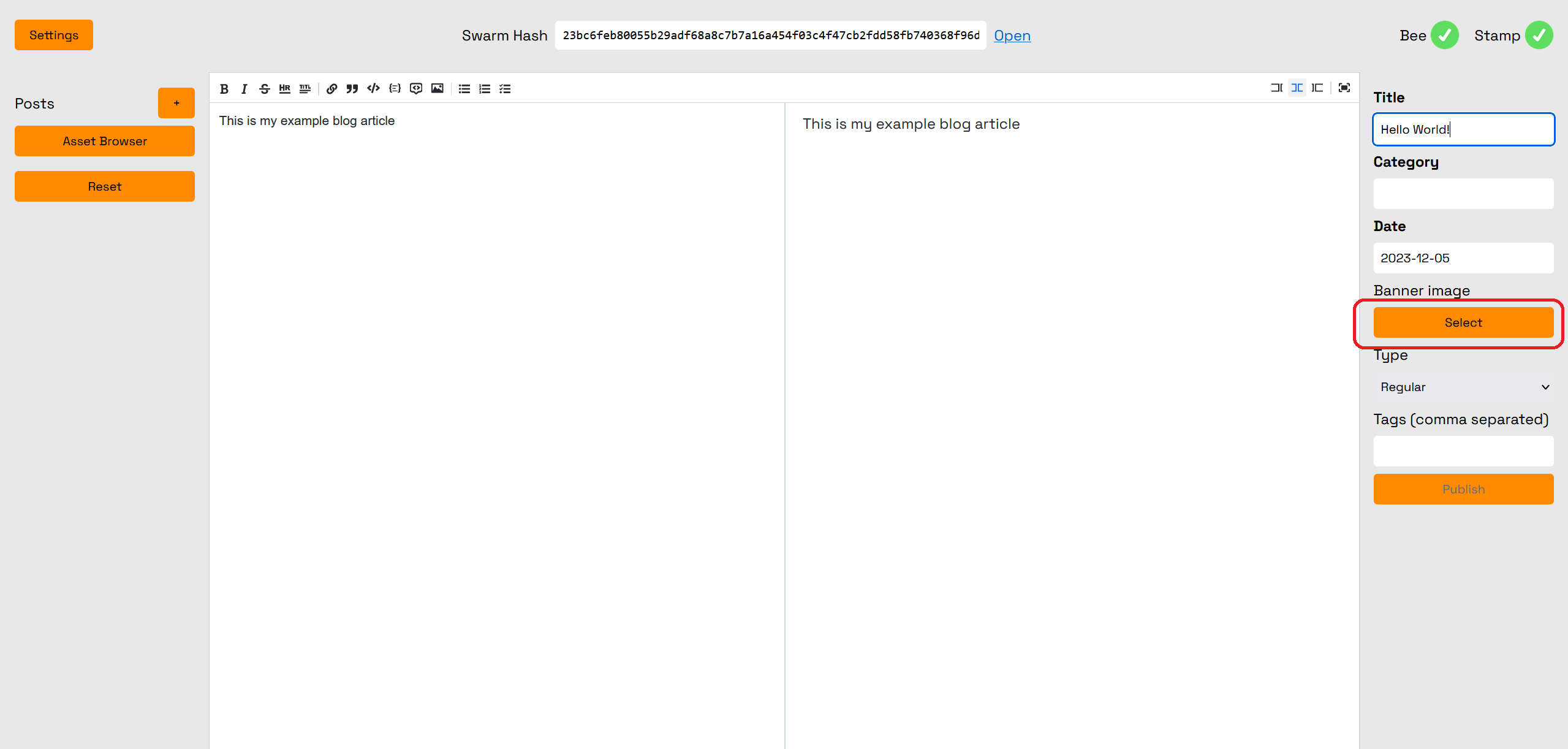
Task: Switch to edit-only view mode
Action: (x=1276, y=88)
